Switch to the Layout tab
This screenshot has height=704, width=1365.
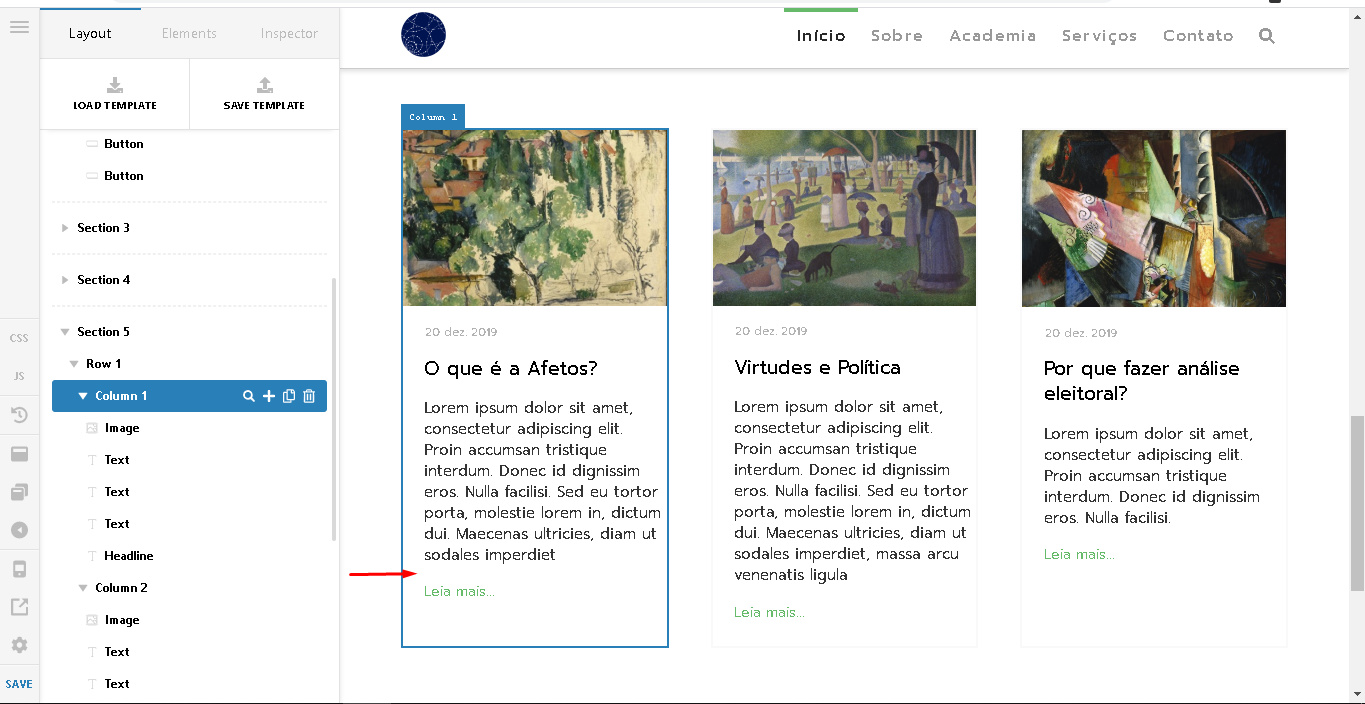90,33
